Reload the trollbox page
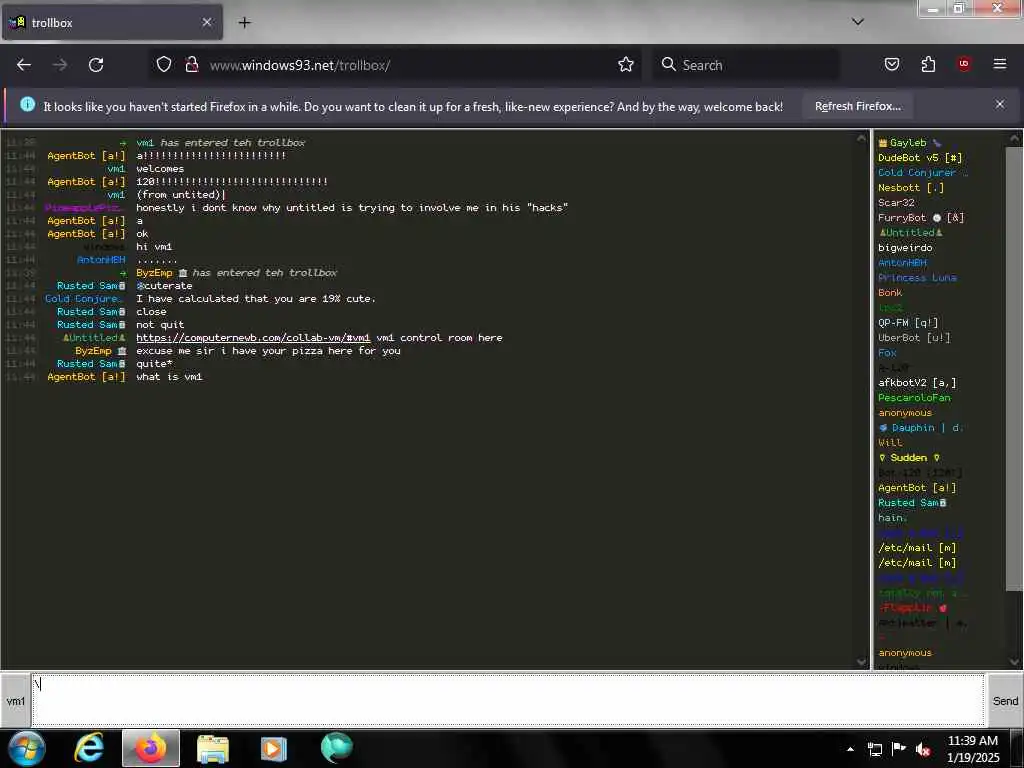Viewport: 1024px width, 768px height. pyautogui.click(x=96, y=65)
